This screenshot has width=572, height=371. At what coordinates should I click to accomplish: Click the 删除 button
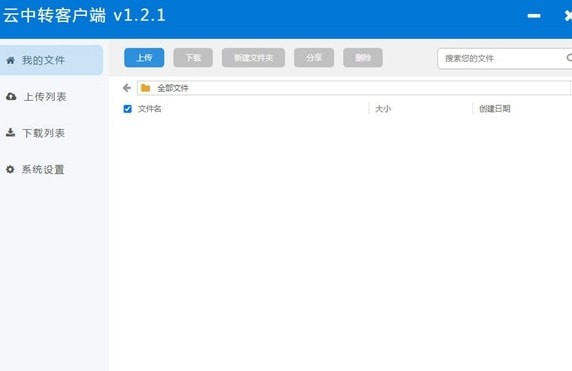click(363, 58)
